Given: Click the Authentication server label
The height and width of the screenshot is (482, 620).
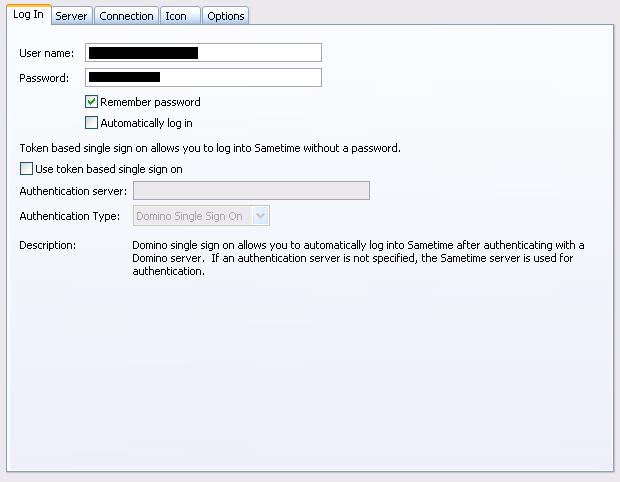Looking at the screenshot, I should pyautogui.click(x=73, y=191).
